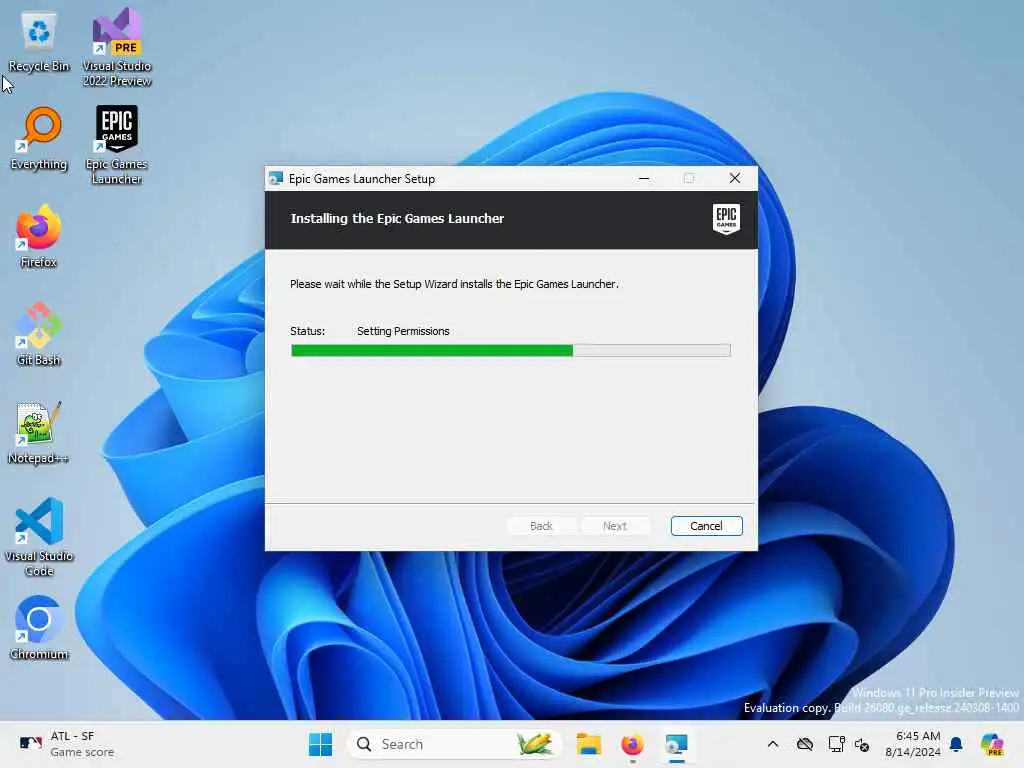This screenshot has width=1024, height=768.
Task: Show hidden system tray icons
Action: [773, 744]
